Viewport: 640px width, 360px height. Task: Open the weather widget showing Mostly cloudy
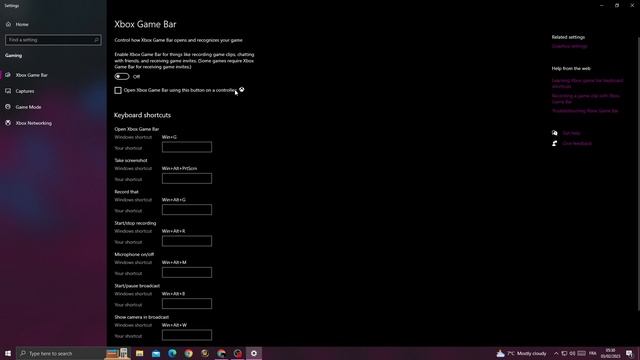coord(521,353)
